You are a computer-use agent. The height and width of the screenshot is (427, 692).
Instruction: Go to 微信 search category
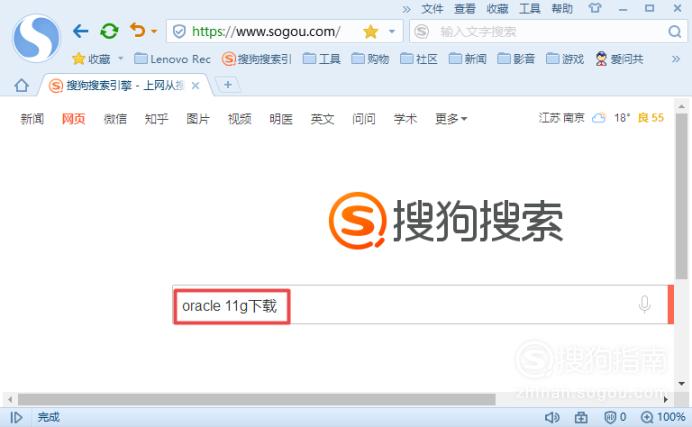click(x=115, y=119)
